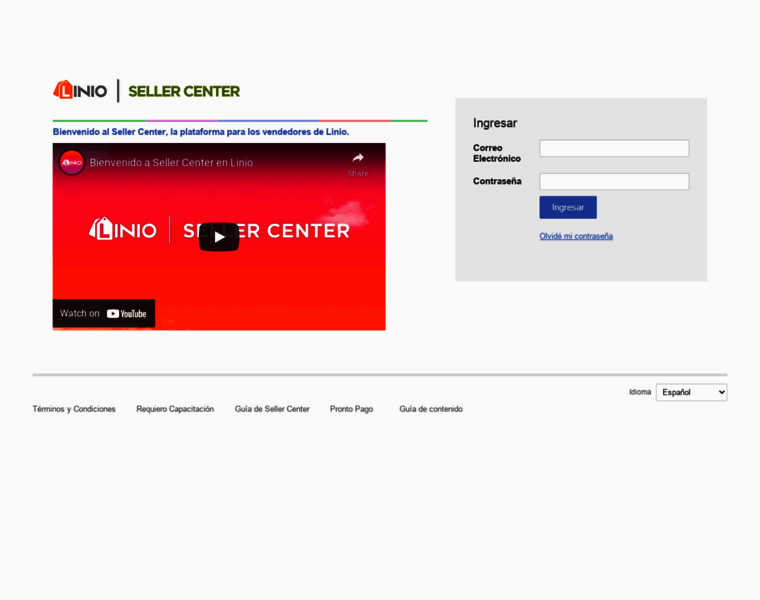Focus the Correo Electrónico input field
760x600 pixels.
[614, 148]
